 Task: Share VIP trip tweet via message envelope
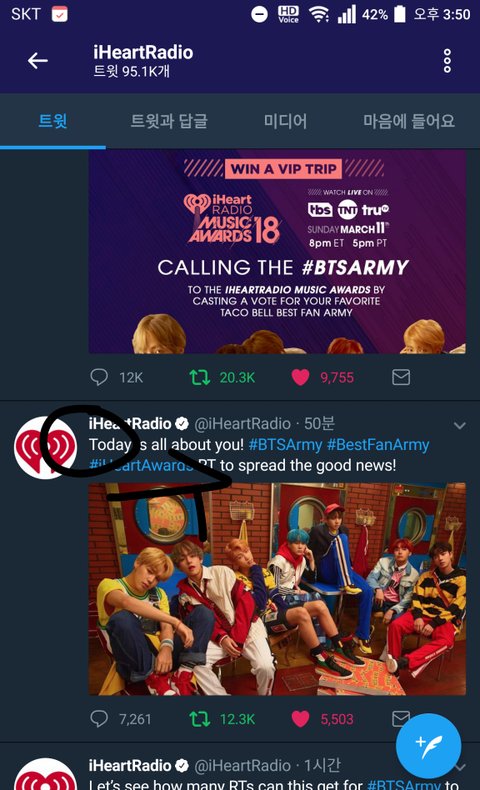(x=401, y=377)
